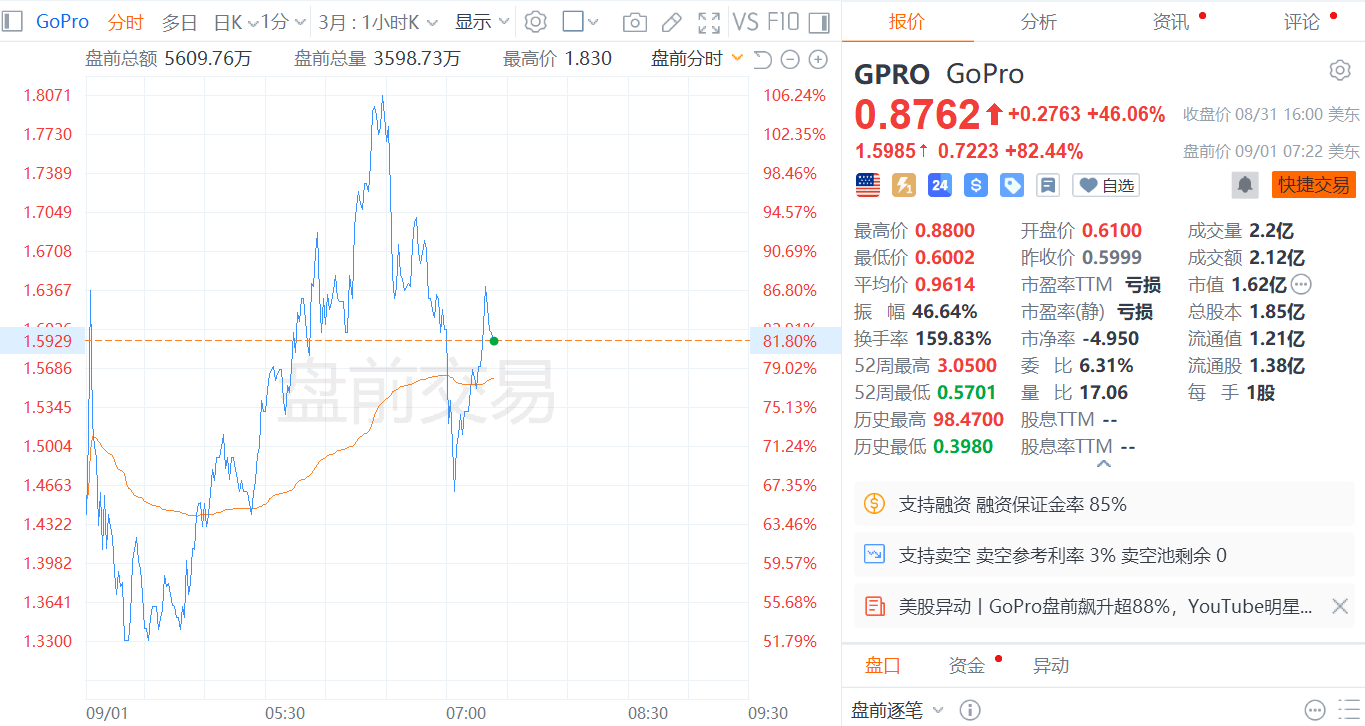Screen dimensions: 1365x726
Task: Open the 美股异动 GoPro news link
Action: click(x=1106, y=606)
